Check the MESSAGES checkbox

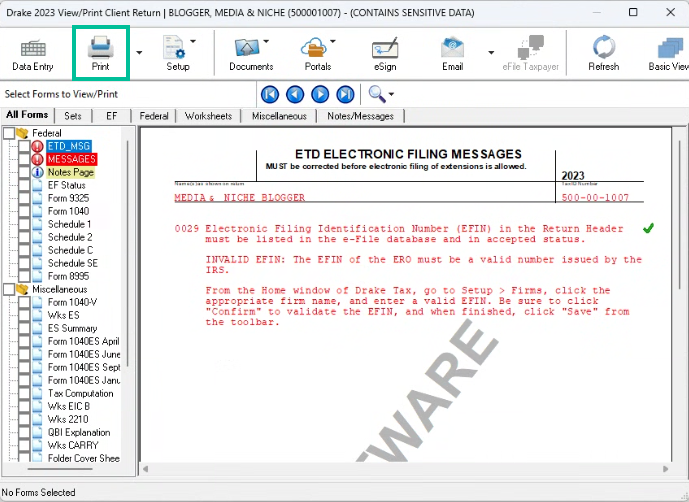point(24,159)
